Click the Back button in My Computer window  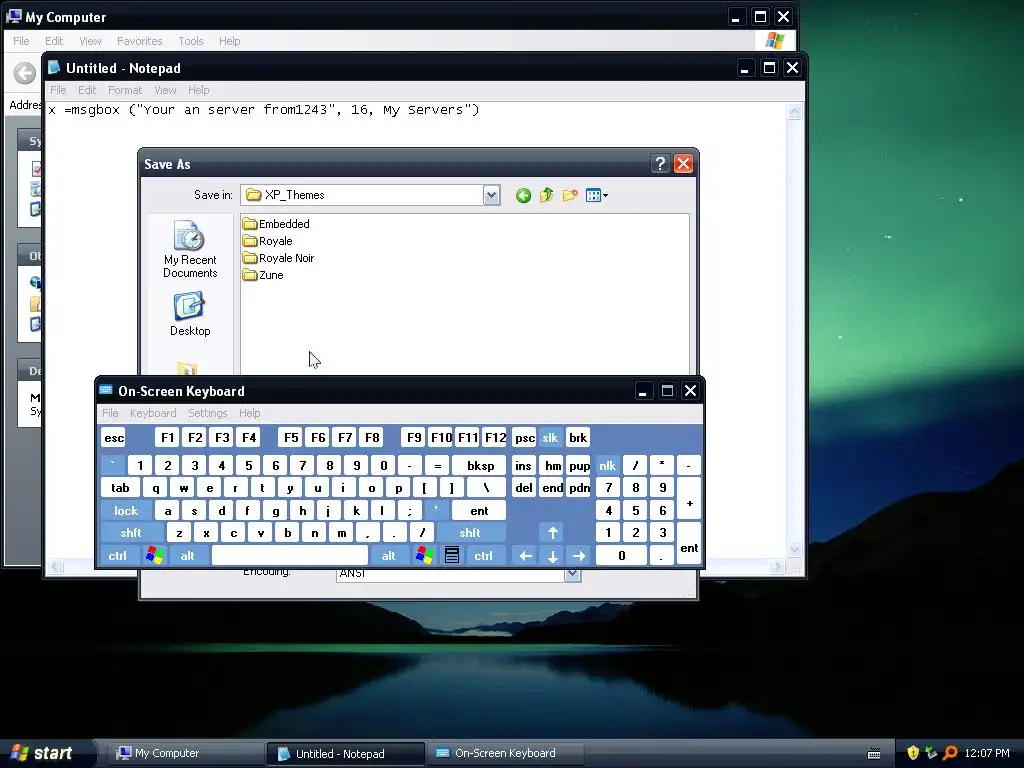[x=25, y=72]
